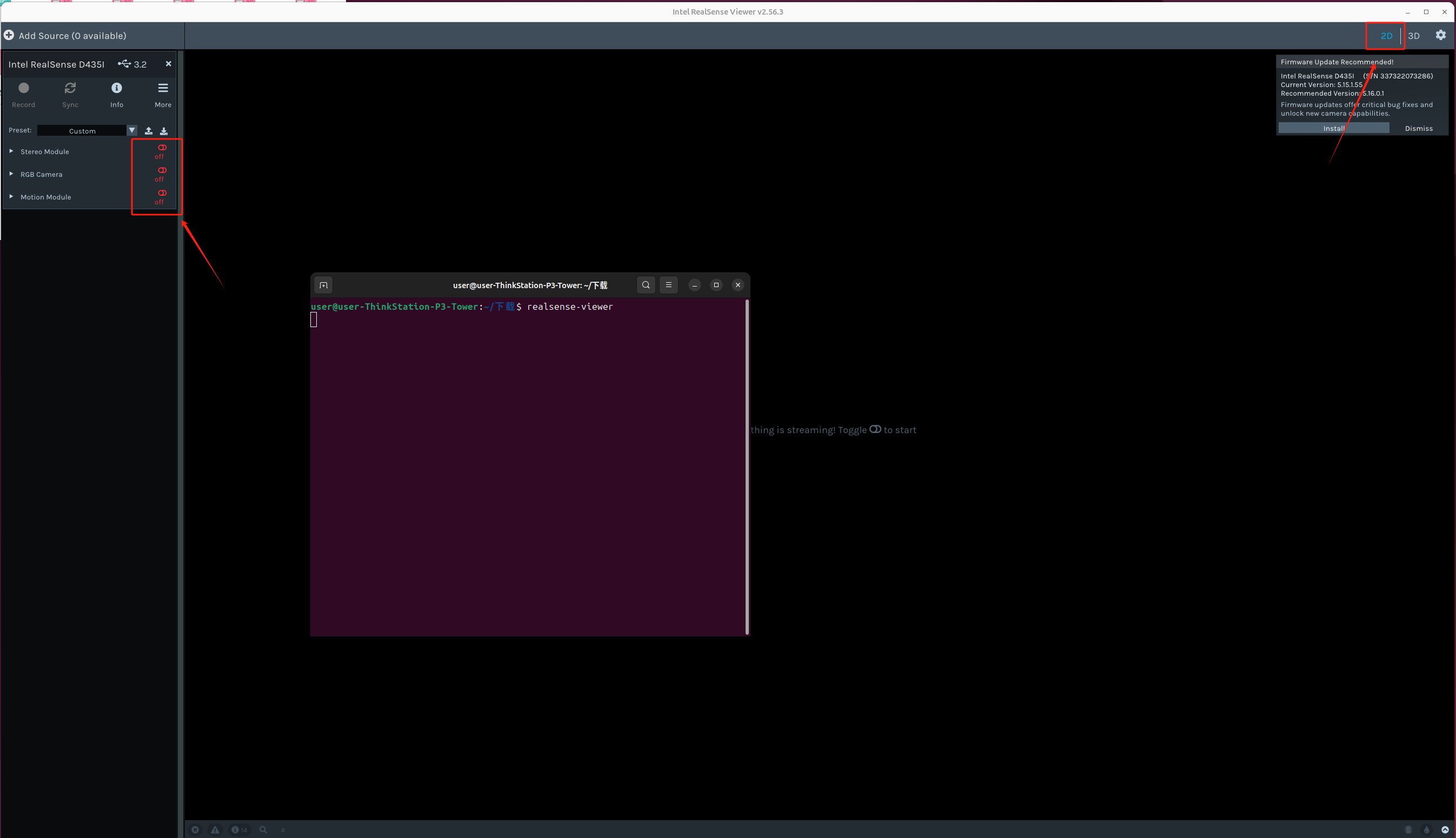The height and width of the screenshot is (838, 1456).
Task: Click the droplet icon in status bar
Action: [1426, 829]
